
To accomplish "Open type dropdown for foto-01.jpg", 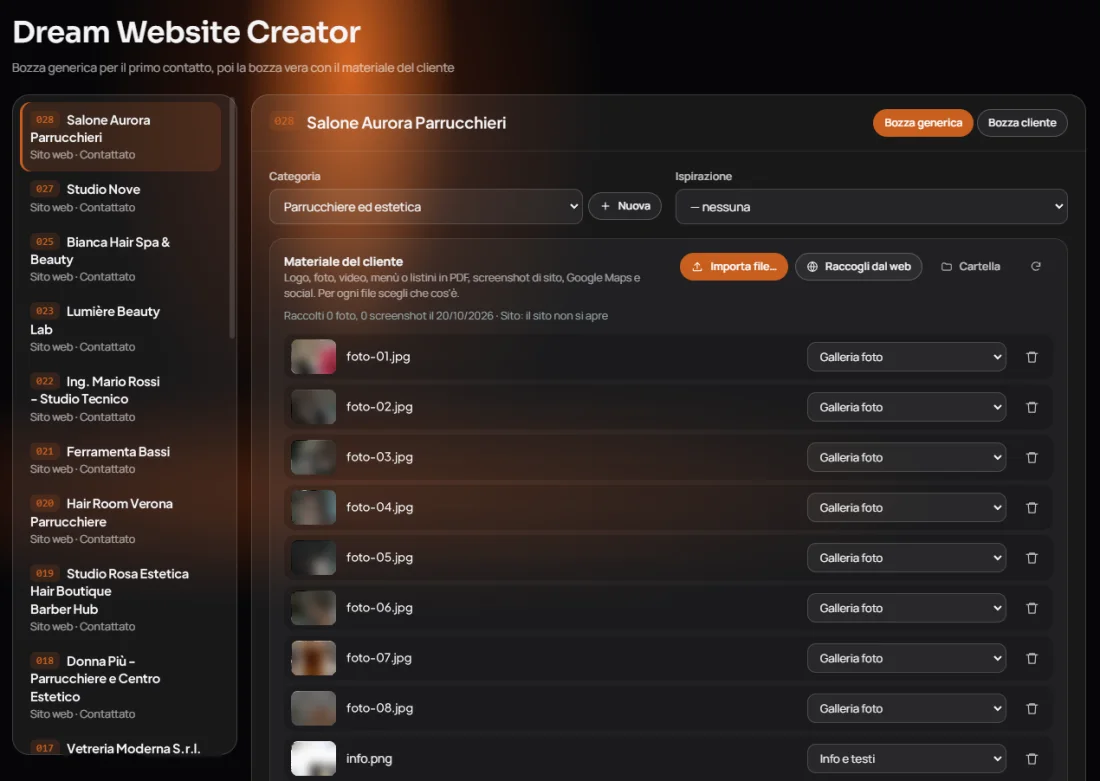I will pos(906,357).
